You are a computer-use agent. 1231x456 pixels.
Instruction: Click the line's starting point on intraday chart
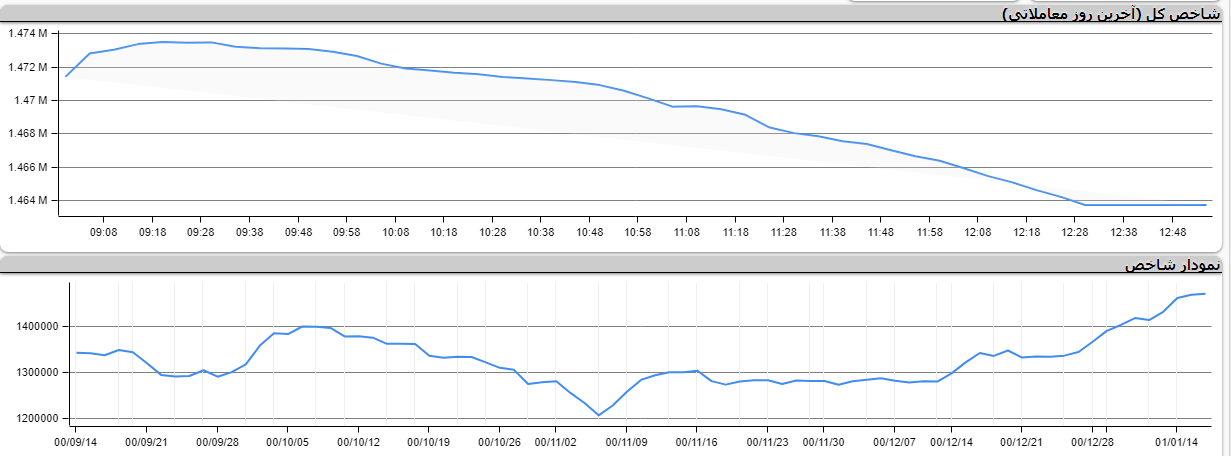pos(67,76)
